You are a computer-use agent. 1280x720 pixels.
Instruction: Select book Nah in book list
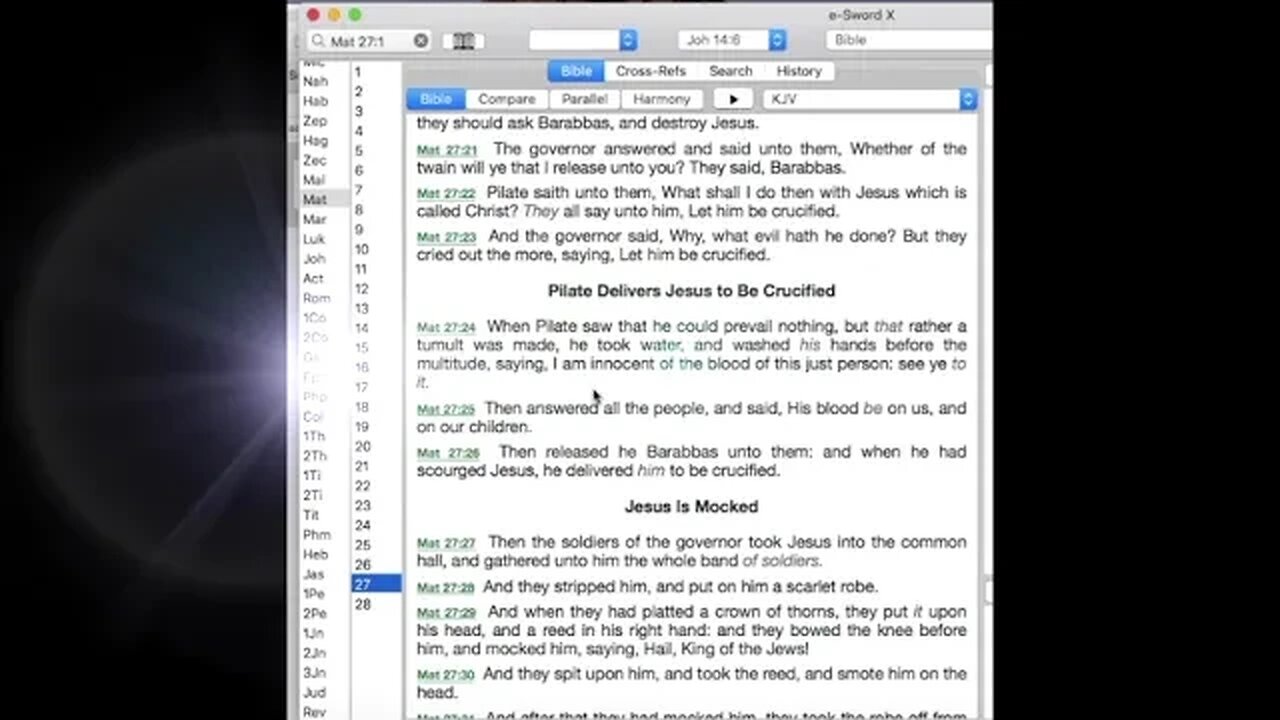[x=315, y=81]
